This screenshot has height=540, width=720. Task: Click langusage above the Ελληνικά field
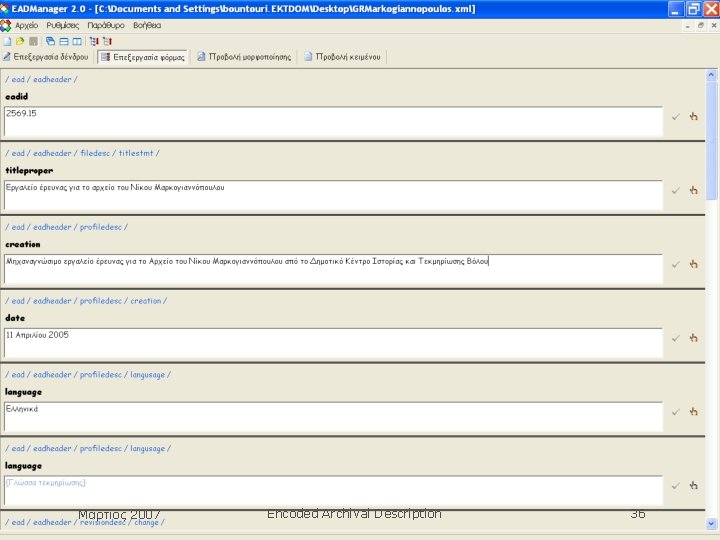coord(147,375)
